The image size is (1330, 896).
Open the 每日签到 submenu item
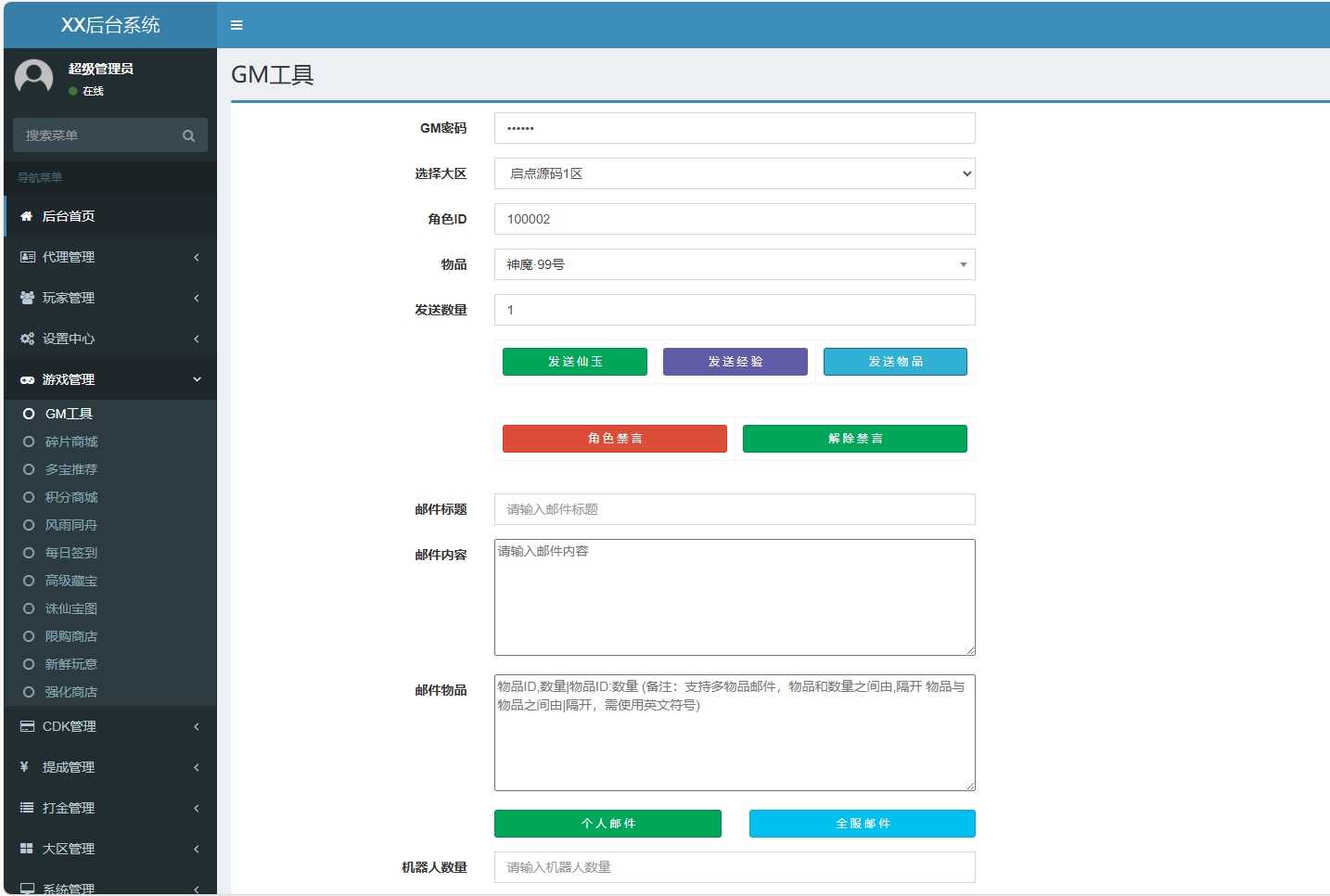(110, 553)
